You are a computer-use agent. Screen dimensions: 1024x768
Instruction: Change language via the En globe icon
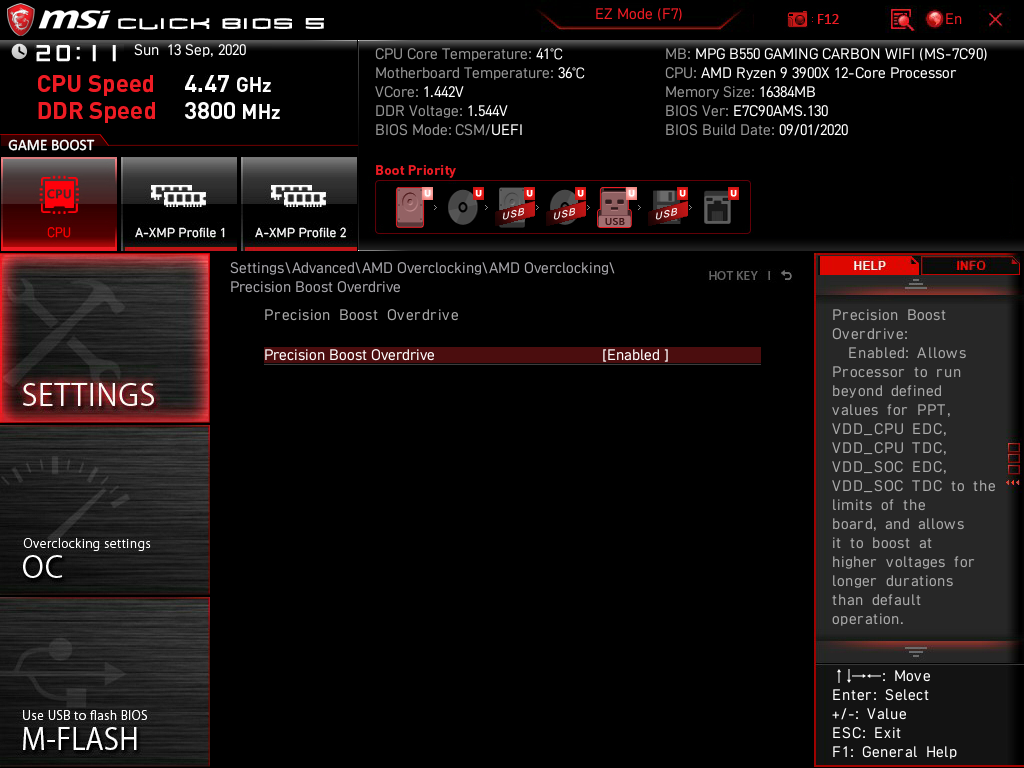pyautogui.click(x=944, y=19)
